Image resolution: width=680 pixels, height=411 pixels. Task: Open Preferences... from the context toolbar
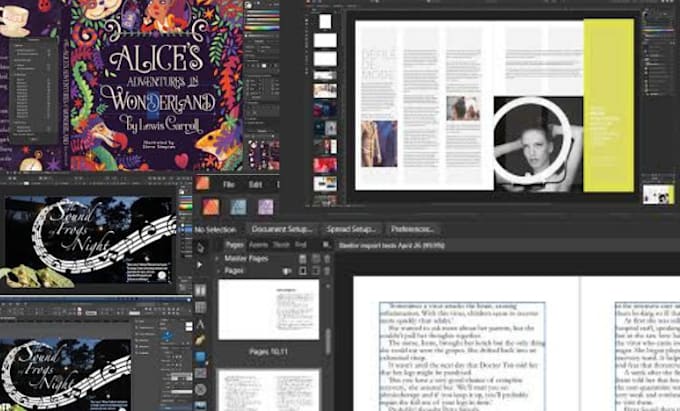pyautogui.click(x=412, y=229)
